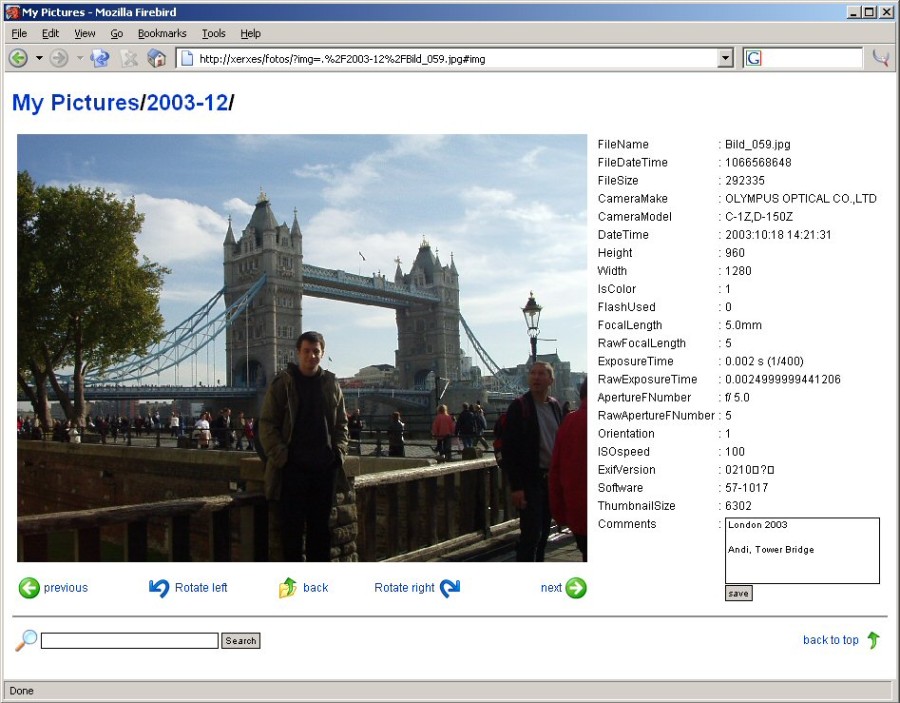This screenshot has height=703, width=900.
Task: Open the back button history dropdown arrow
Action: click(x=39, y=58)
